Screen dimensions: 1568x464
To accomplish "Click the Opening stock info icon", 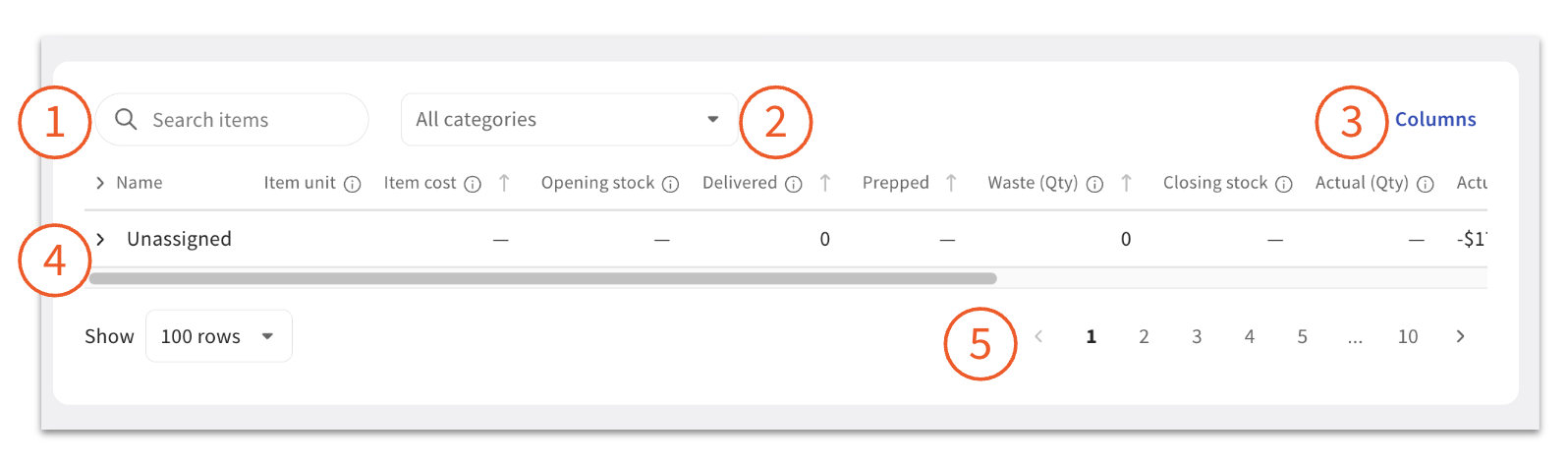I will tap(671, 184).
